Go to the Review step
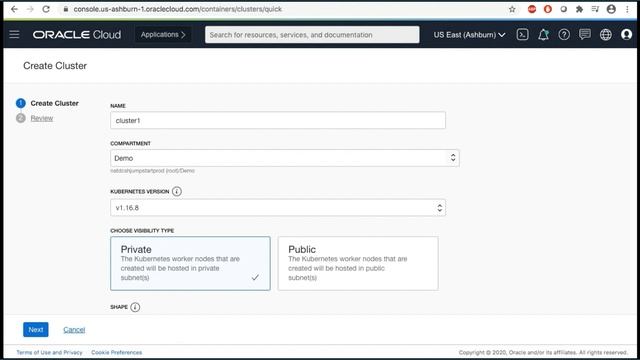 42,118
